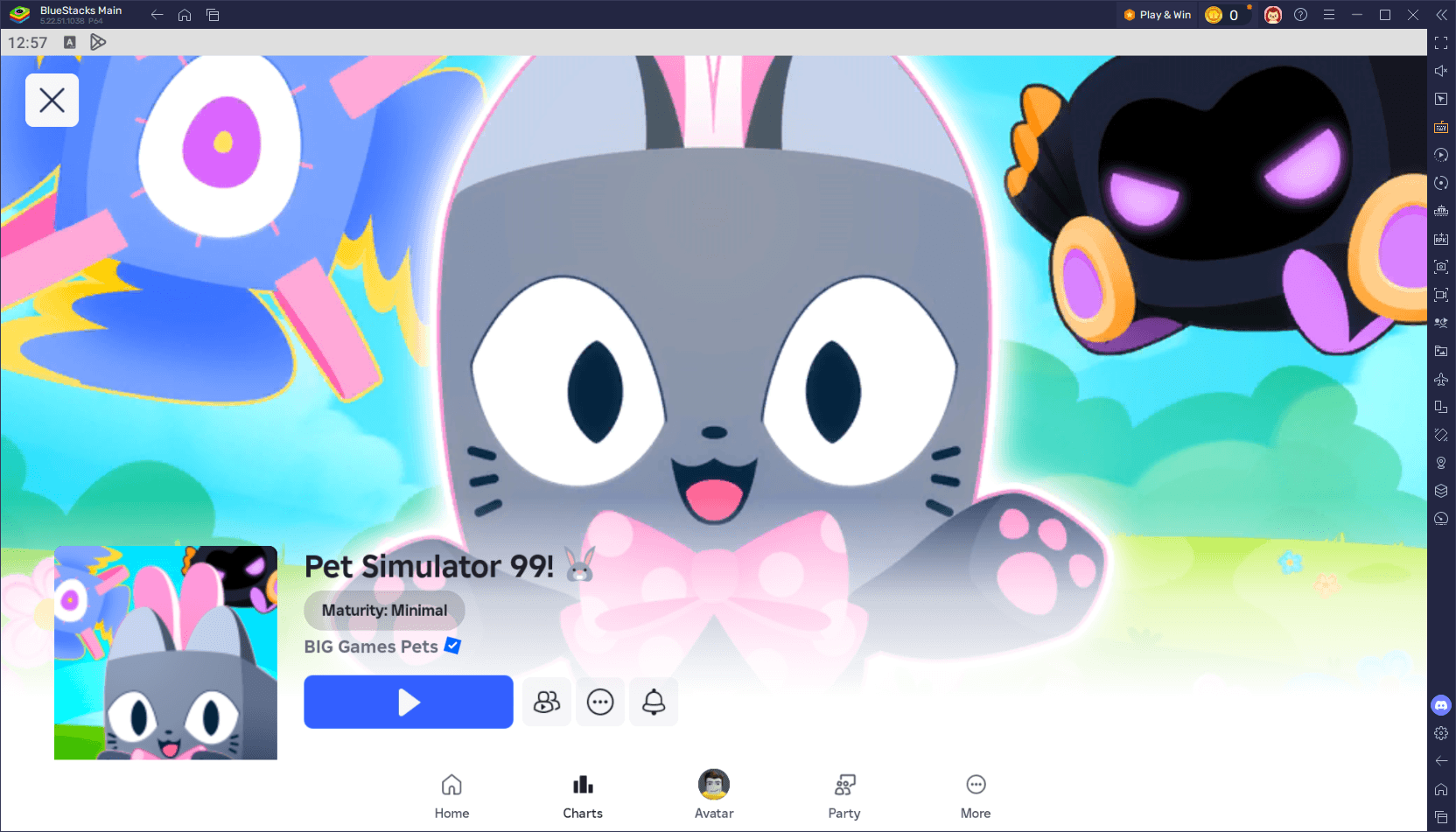Image resolution: width=1456 pixels, height=832 pixels.
Task: Open the BlueStacks account avatar
Action: click(x=1273, y=15)
